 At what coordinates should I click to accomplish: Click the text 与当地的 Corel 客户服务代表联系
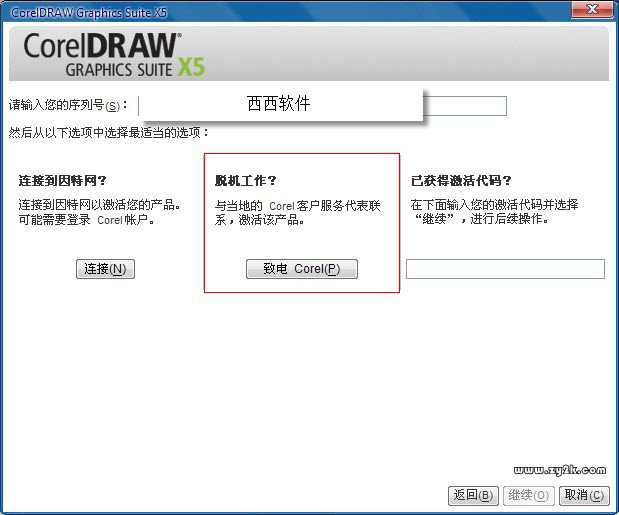298,213
